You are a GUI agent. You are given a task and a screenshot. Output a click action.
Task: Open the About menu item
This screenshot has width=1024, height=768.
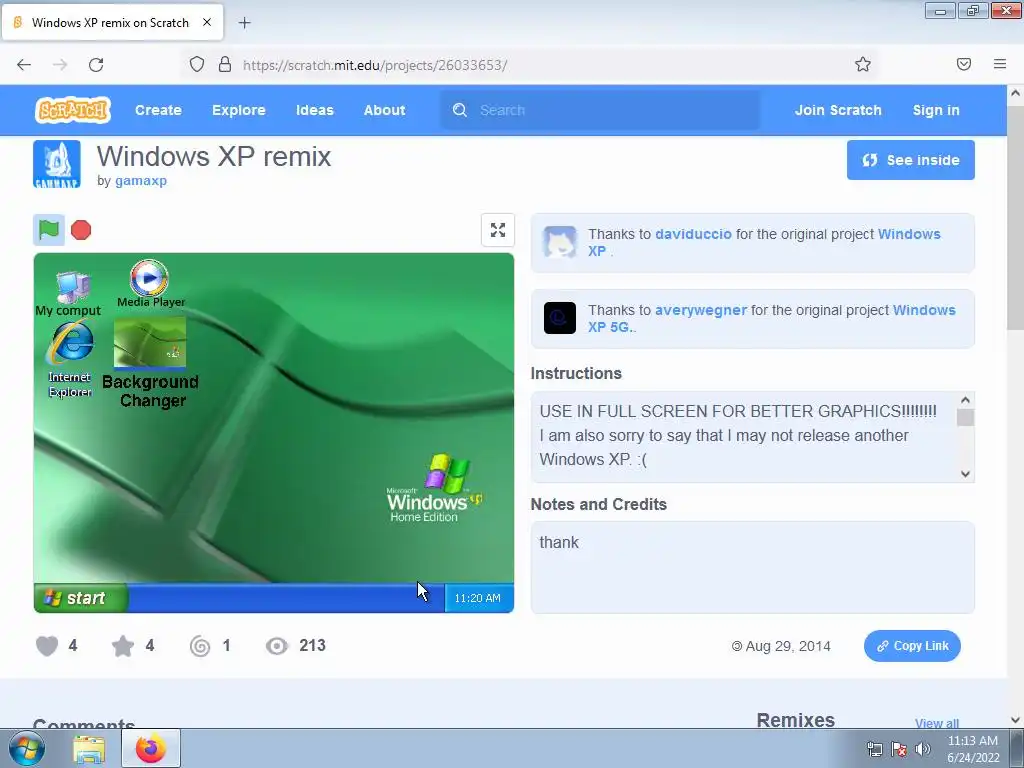[x=385, y=110]
